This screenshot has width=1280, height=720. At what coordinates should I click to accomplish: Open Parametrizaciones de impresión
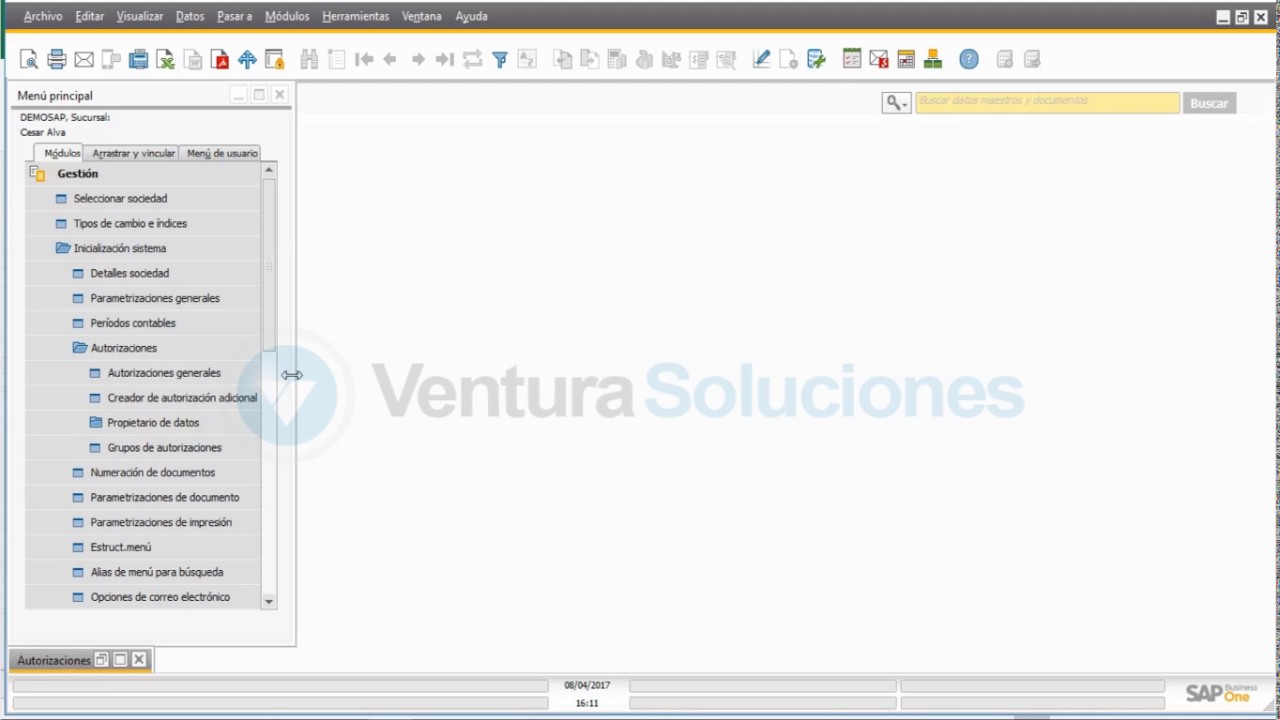161,523
